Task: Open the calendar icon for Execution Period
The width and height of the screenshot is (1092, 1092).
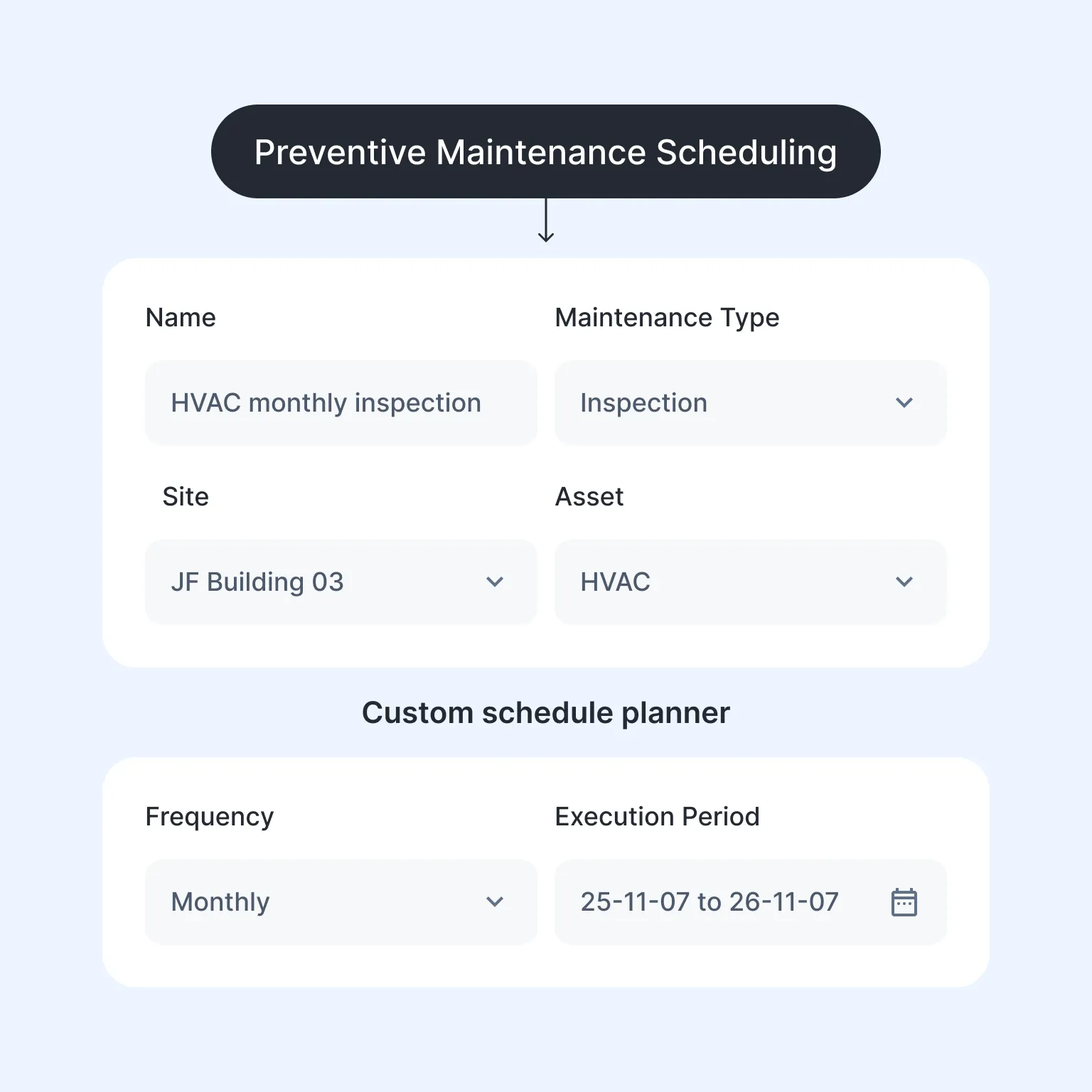Action: coord(904,901)
